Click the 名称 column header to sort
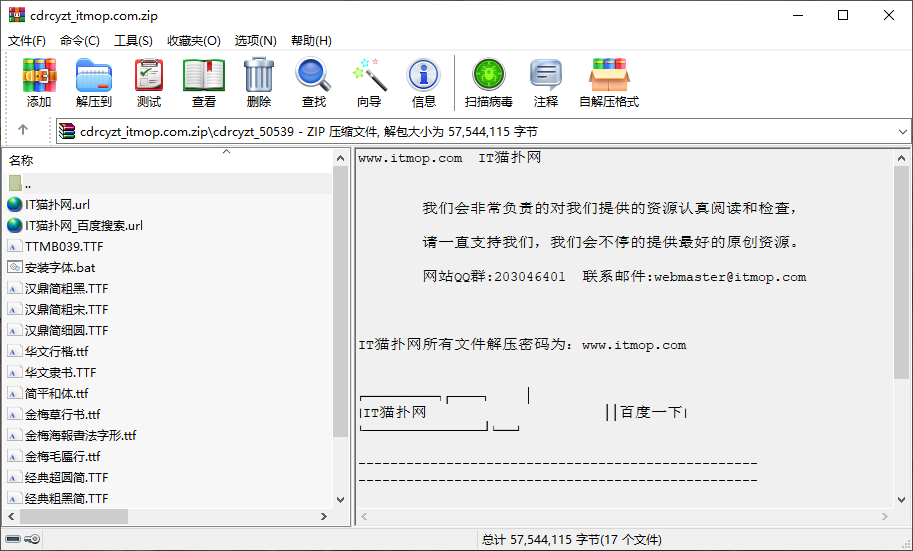Image resolution: width=913 pixels, height=551 pixels. pyautogui.click(x=22, y=160)
